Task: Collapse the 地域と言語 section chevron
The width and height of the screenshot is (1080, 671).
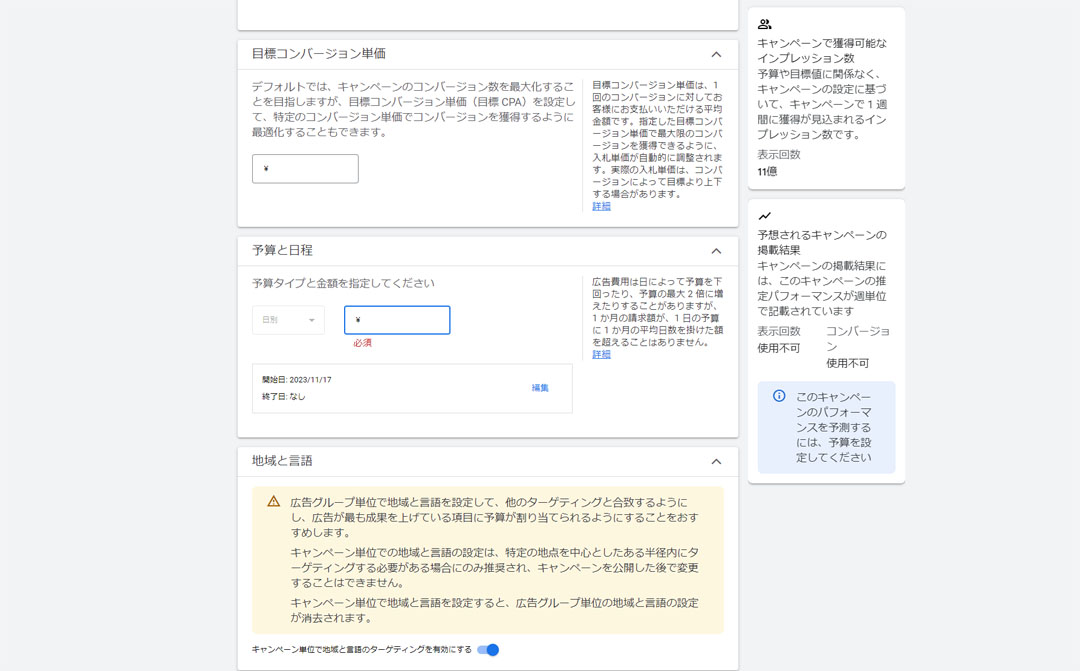Action: (716, 462)
